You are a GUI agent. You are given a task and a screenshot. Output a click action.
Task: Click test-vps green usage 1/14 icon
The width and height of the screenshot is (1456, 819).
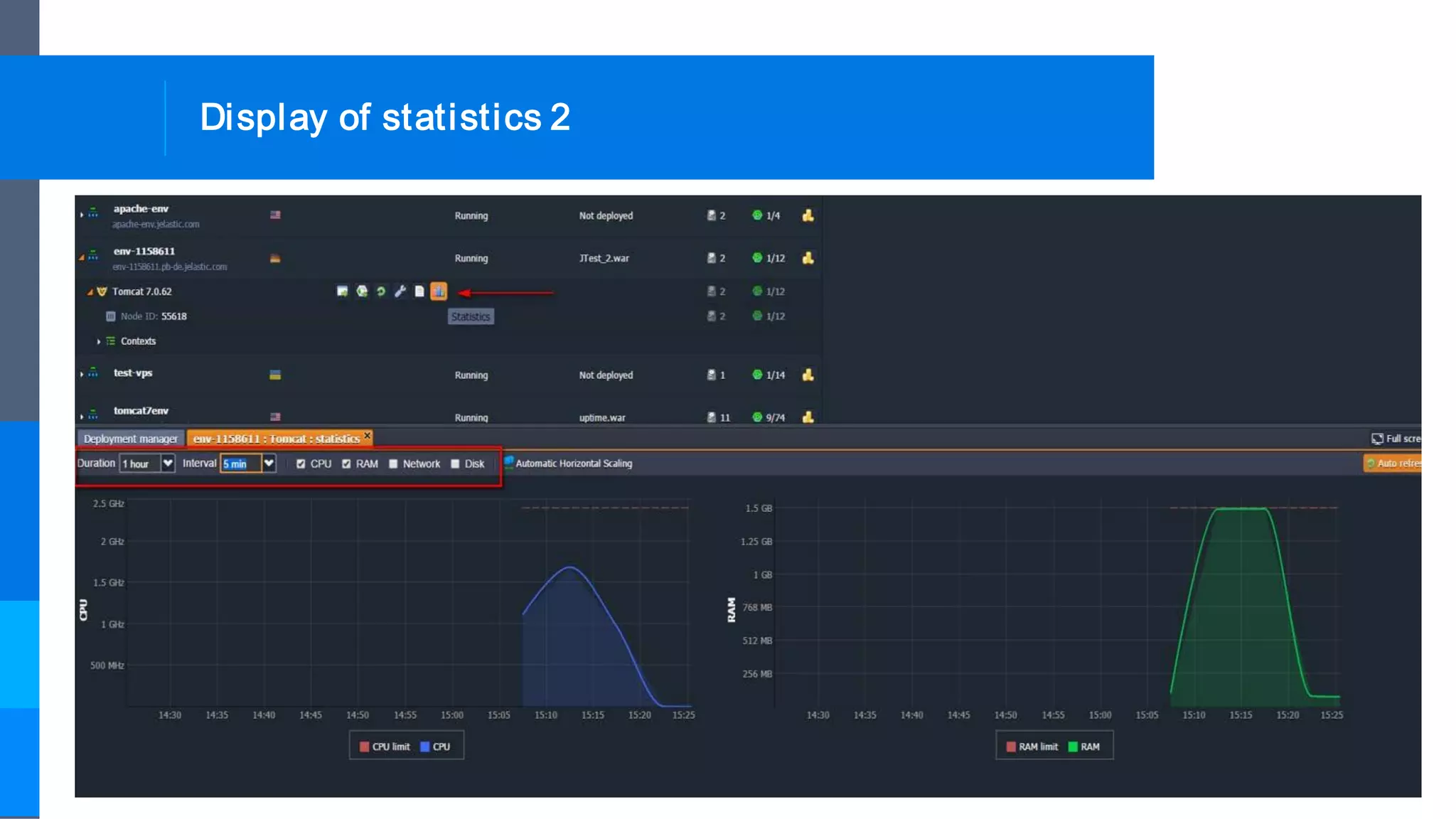(757, 374)
